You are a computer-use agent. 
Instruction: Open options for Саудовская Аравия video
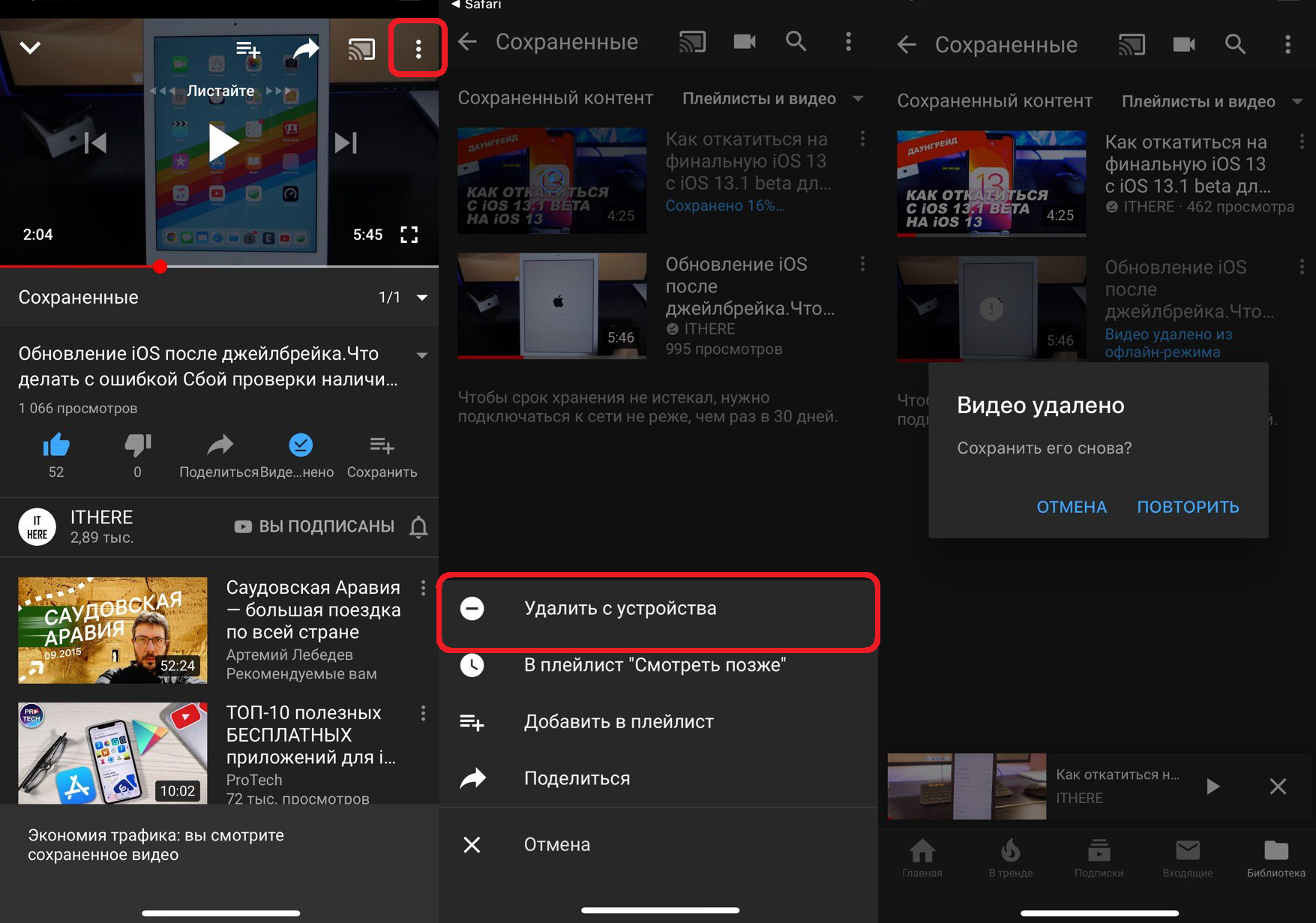coord(423,589)
